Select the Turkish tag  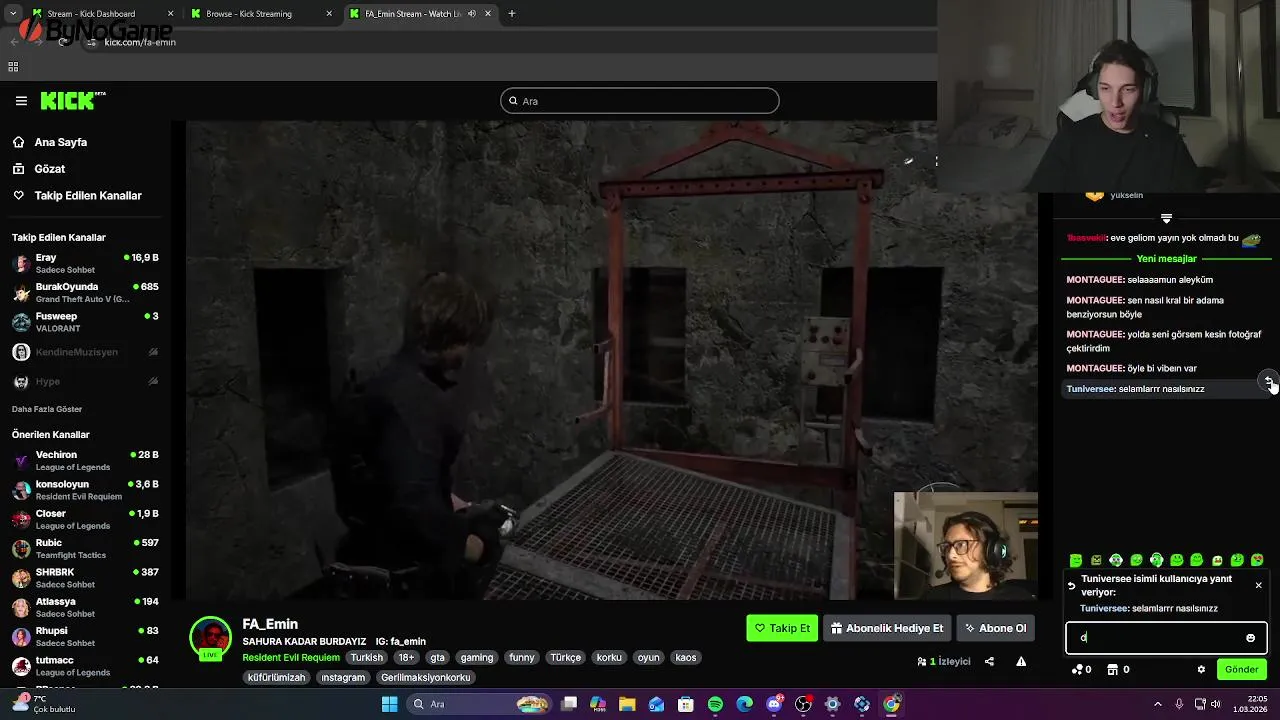[x=367, y=657]
